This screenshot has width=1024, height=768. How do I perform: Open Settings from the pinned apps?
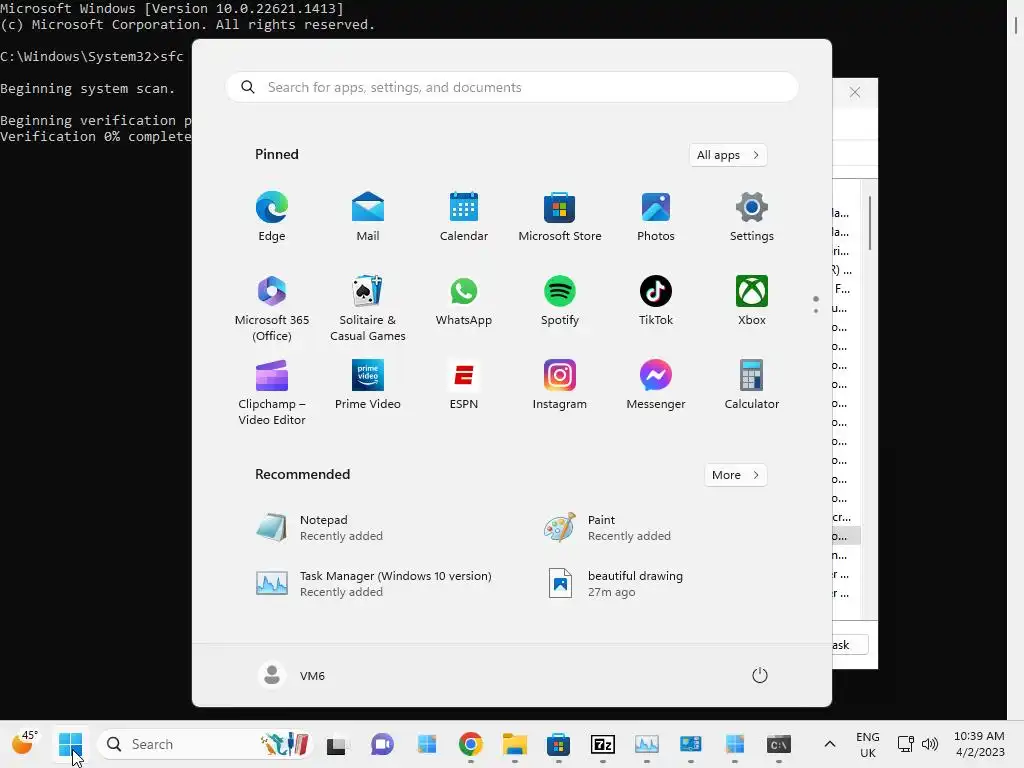(752, 217)
